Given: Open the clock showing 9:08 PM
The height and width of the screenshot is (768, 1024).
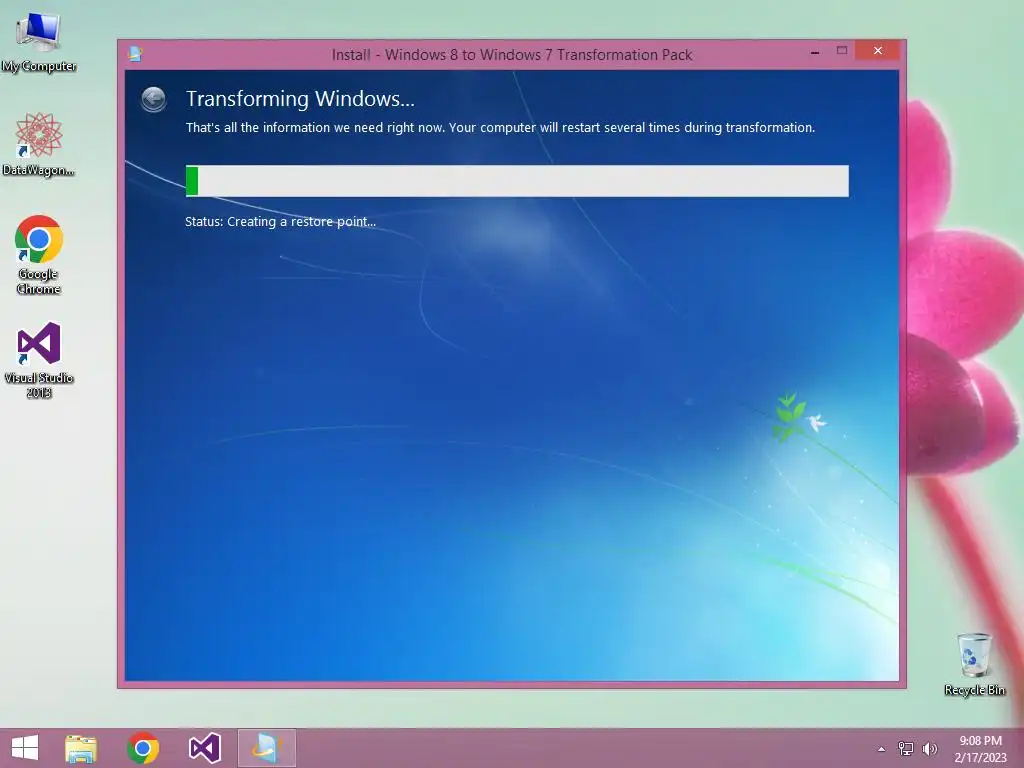Looking at the screenshot, I should click(980, 749).
